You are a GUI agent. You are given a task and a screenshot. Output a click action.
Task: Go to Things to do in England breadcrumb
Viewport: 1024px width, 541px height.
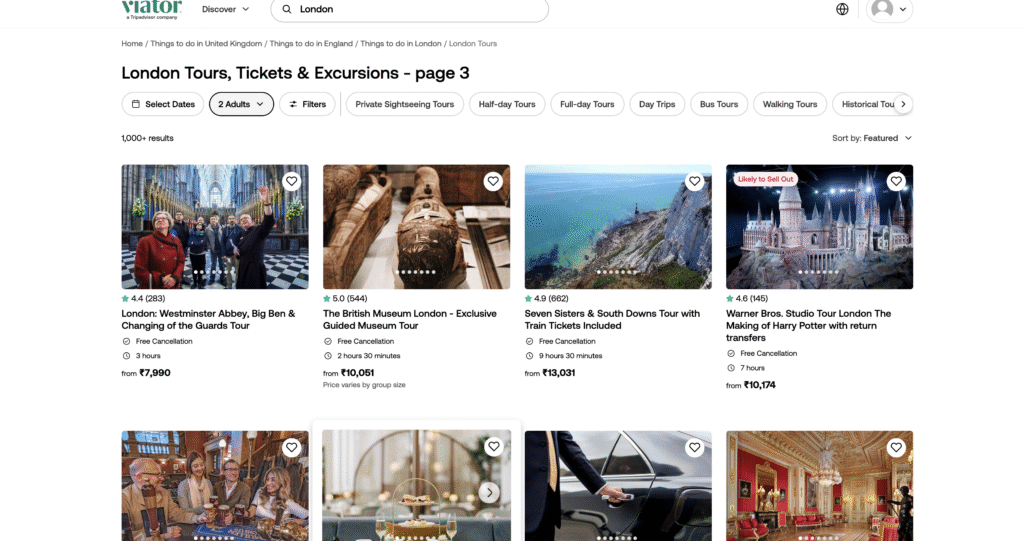[311, 44]
